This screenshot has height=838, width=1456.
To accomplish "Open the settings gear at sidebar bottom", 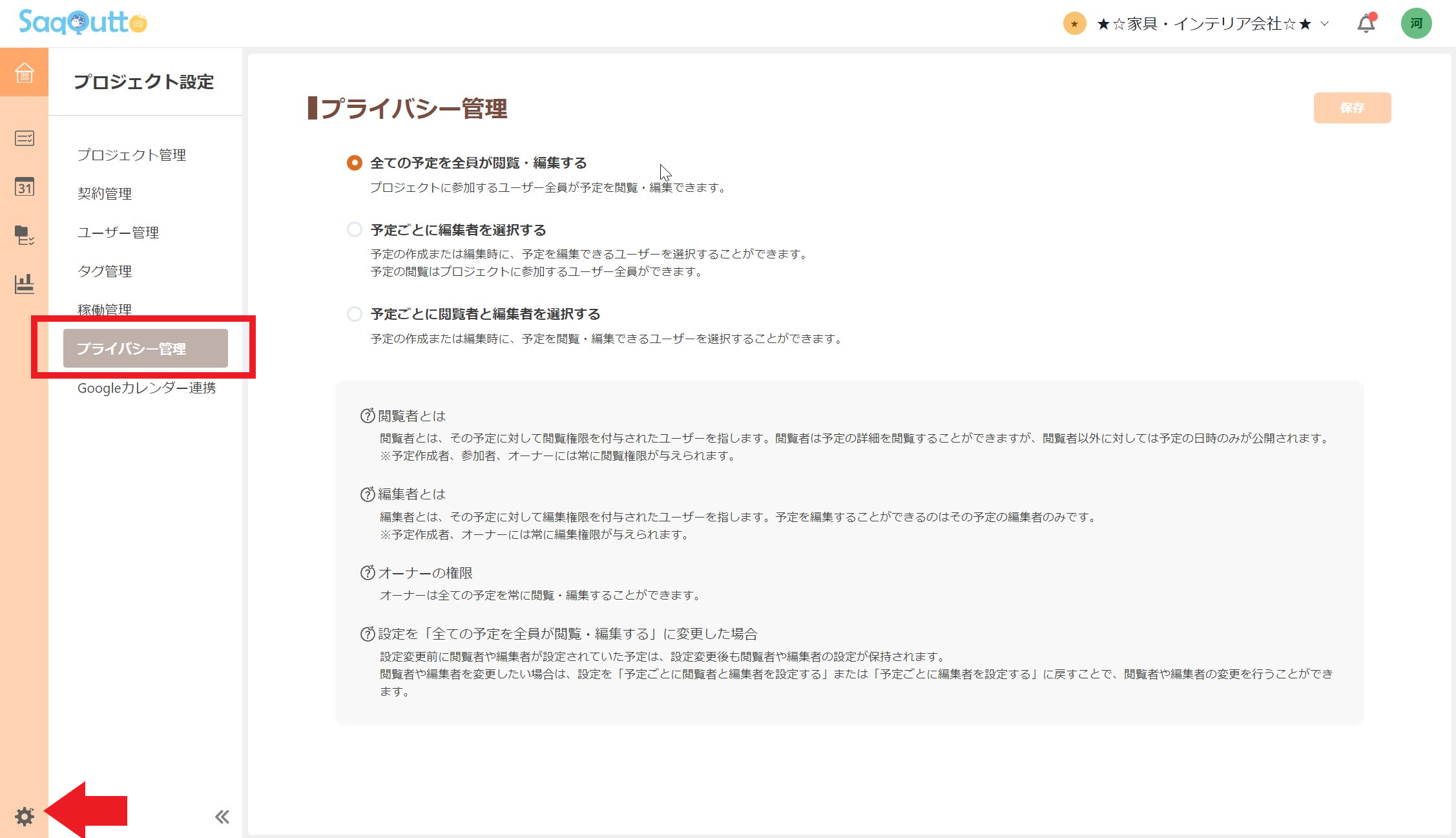I will (x=25, y=816).
